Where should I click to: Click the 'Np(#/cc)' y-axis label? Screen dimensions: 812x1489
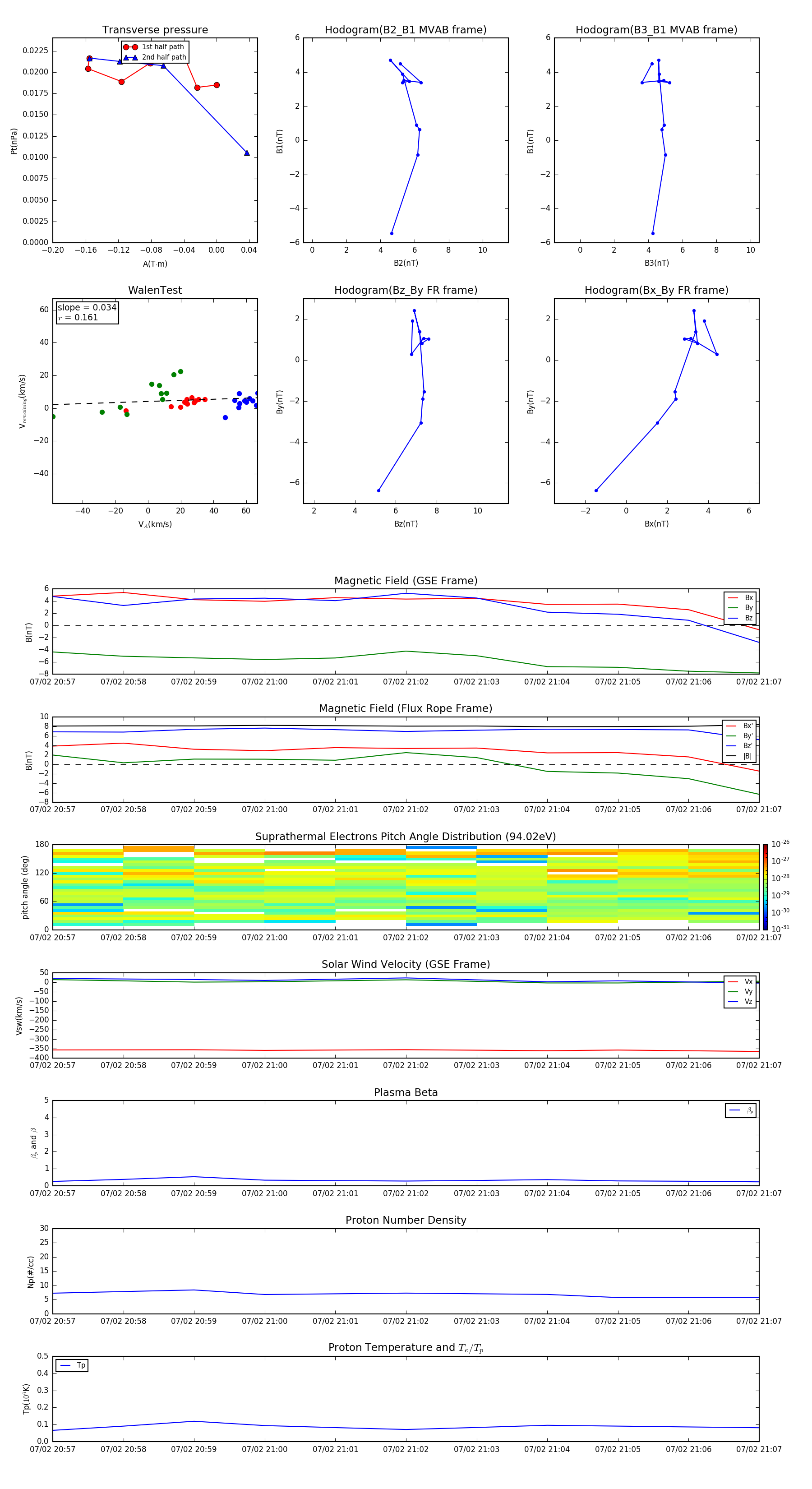[31, 1272]
